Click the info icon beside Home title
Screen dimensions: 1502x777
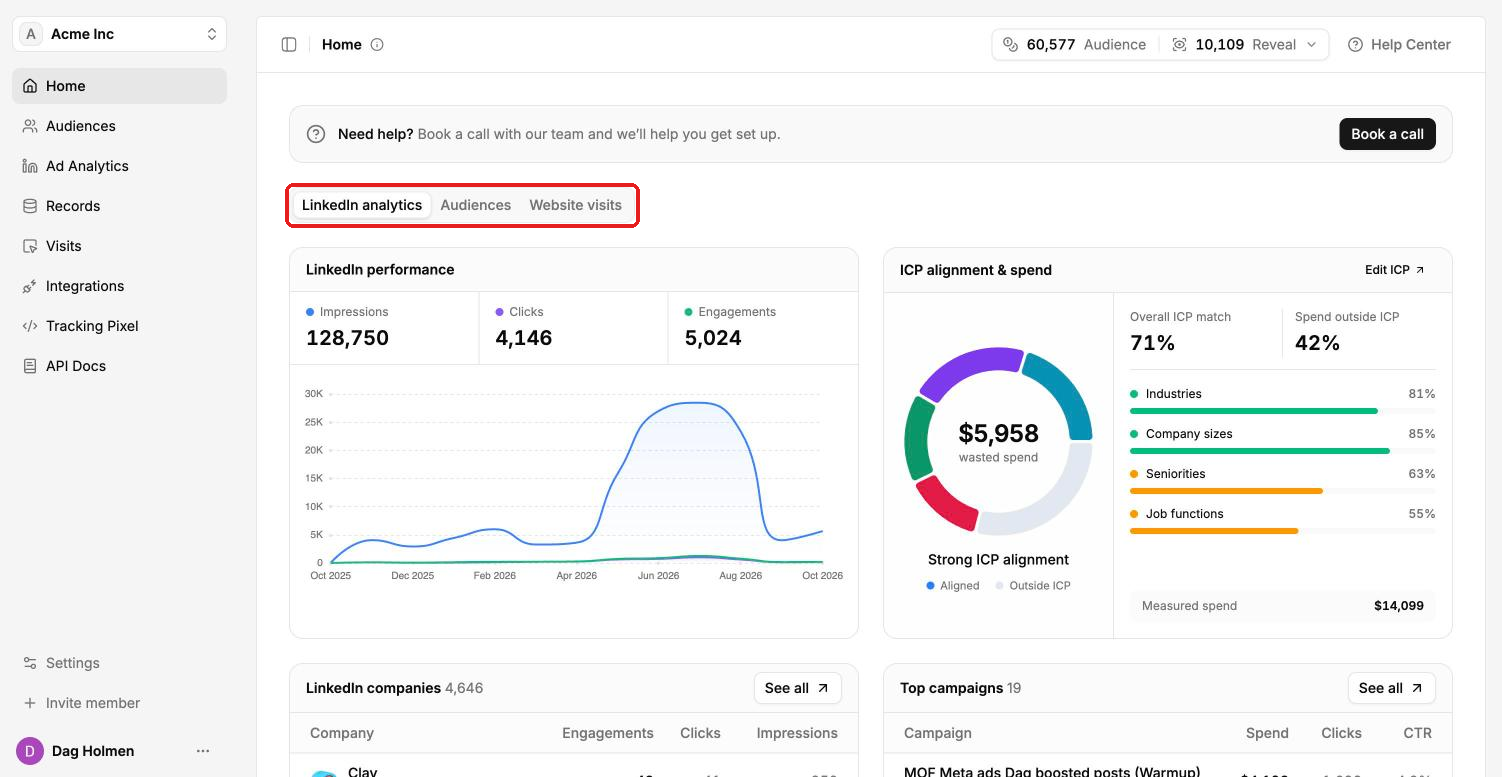point(377,44)
